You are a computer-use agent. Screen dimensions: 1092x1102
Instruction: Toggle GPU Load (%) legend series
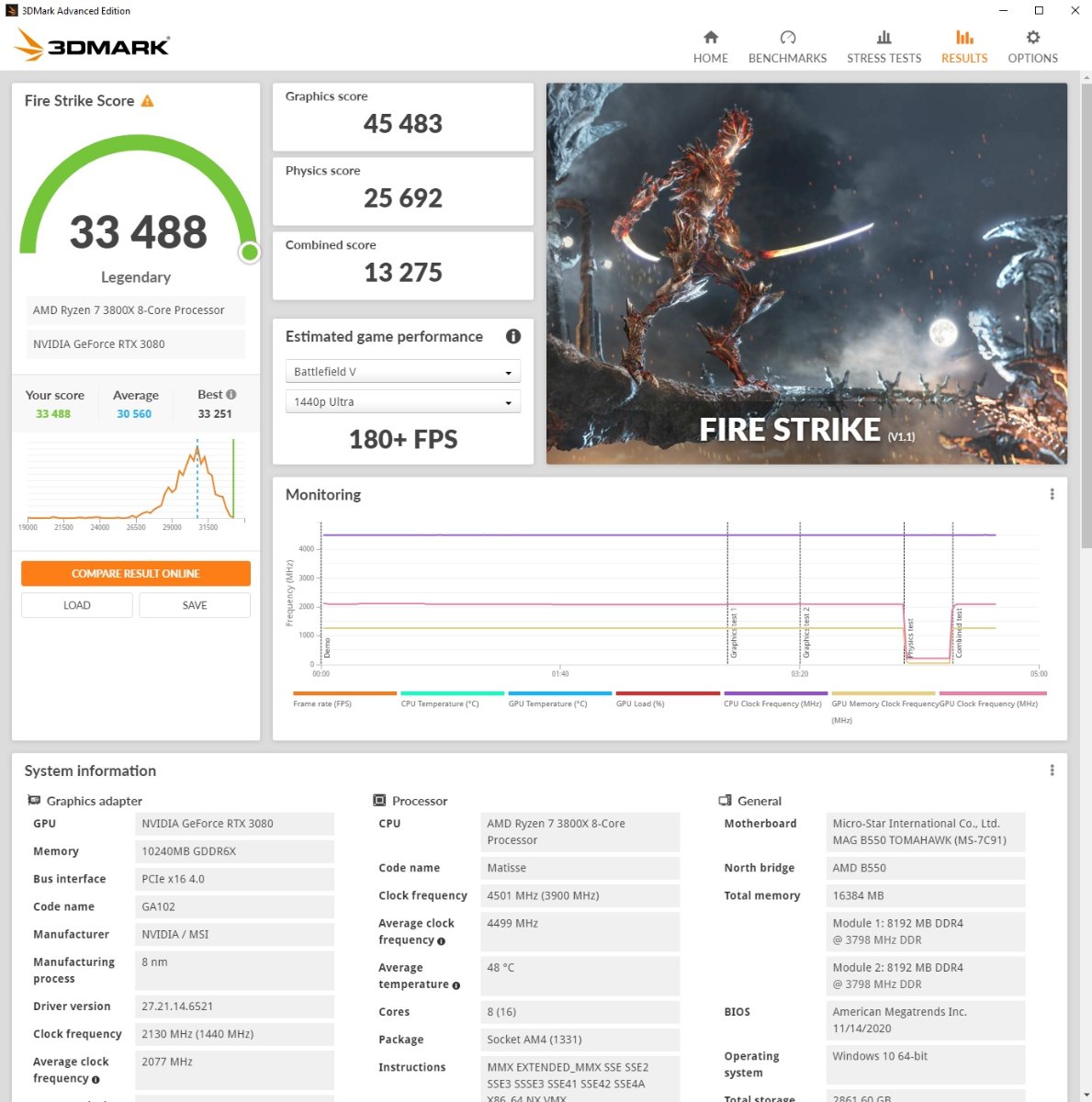tap(668, 699)
